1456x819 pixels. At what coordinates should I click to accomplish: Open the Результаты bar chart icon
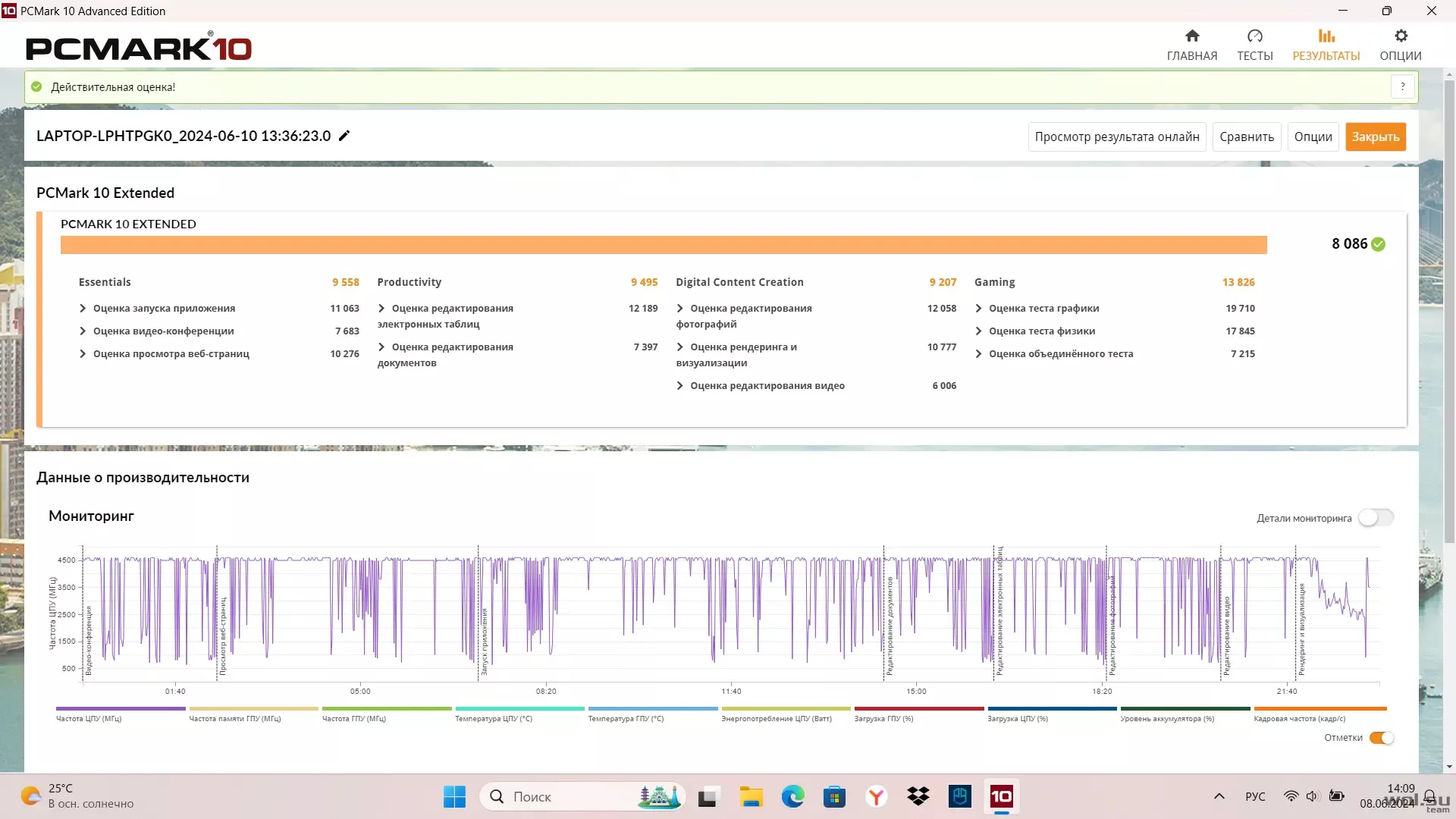click(1326, 36)
